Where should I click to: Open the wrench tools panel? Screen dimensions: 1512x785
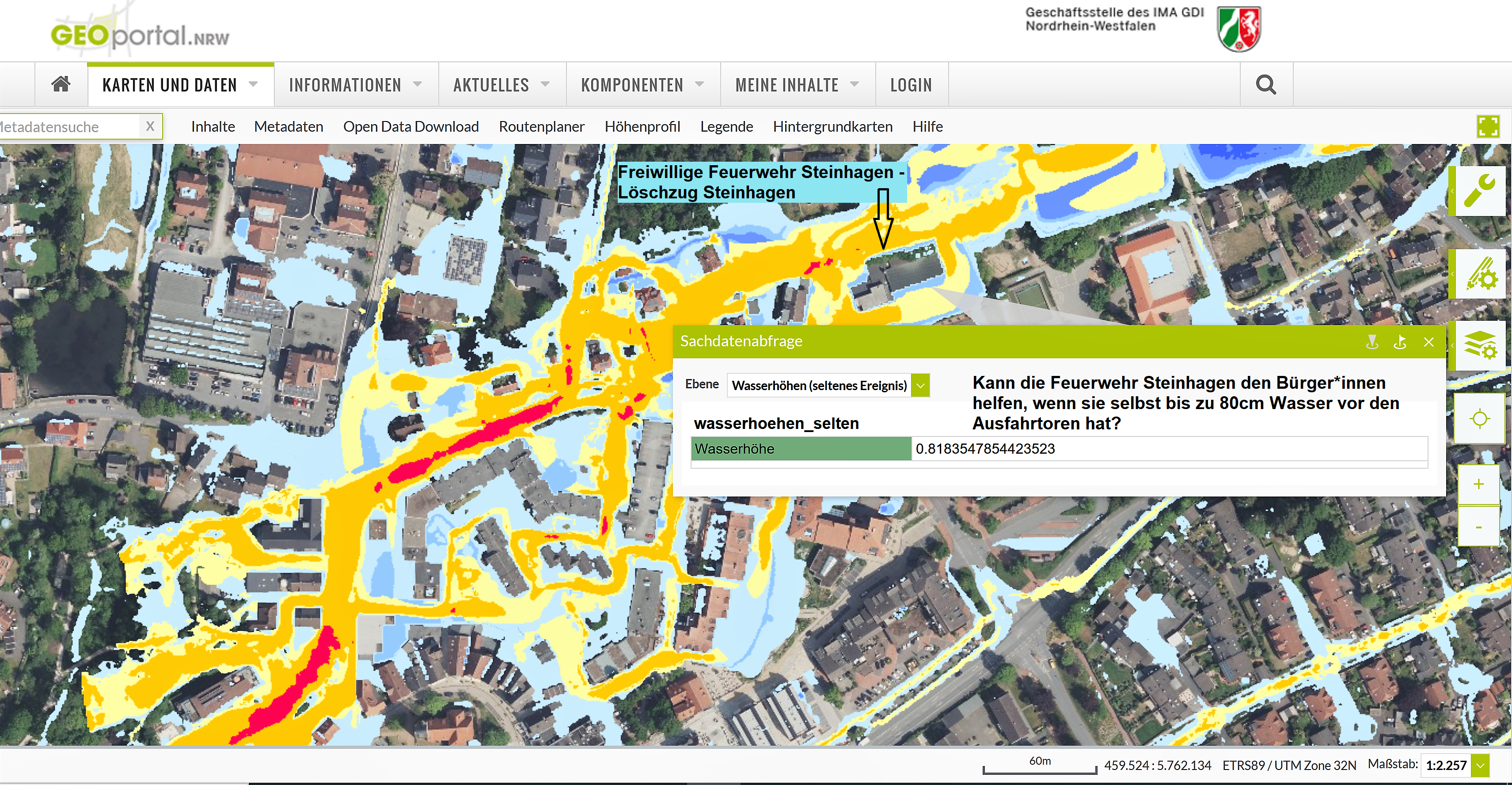[1479, 191]
